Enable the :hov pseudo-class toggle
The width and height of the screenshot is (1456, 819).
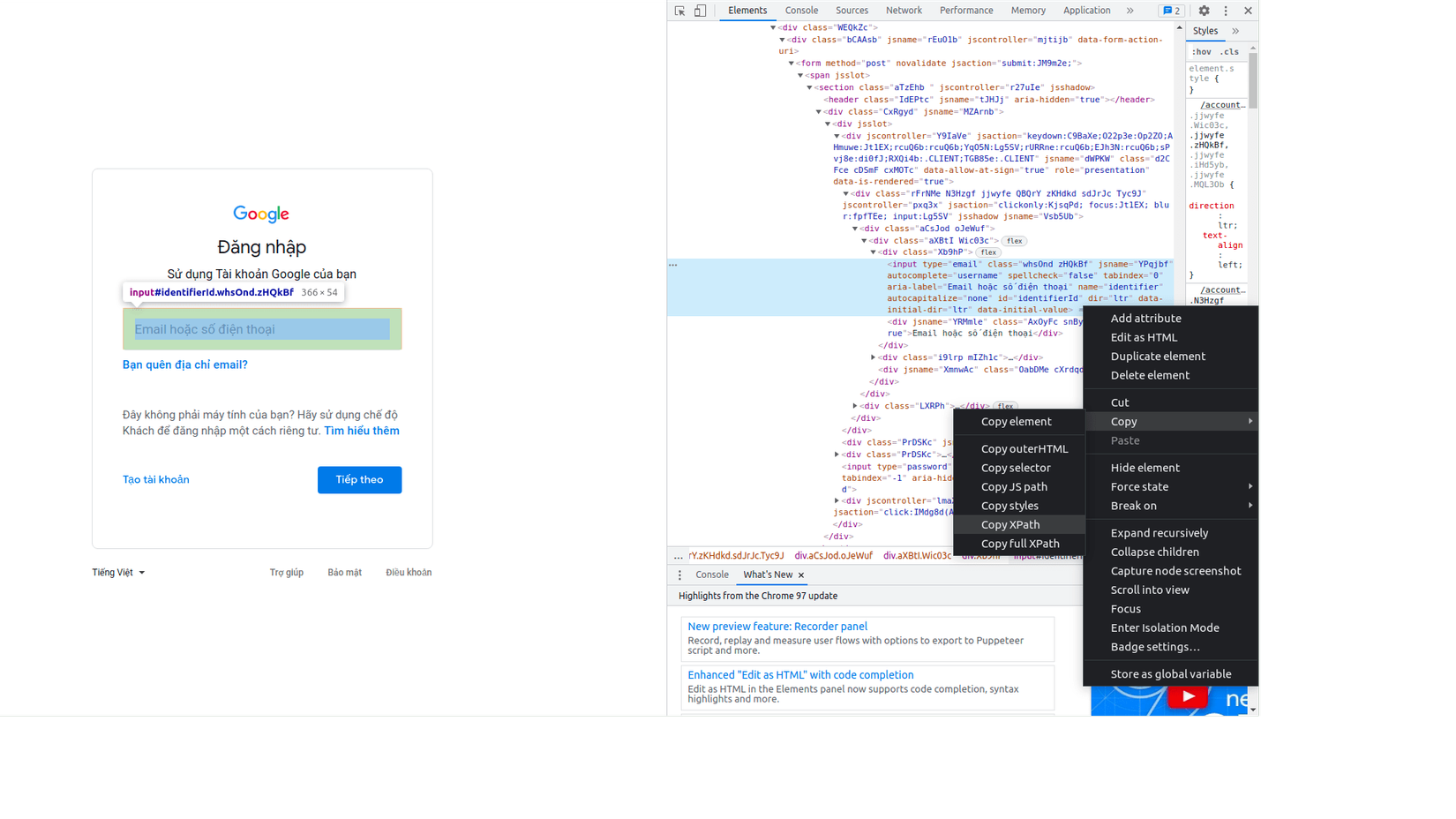tap(1201, 51)
